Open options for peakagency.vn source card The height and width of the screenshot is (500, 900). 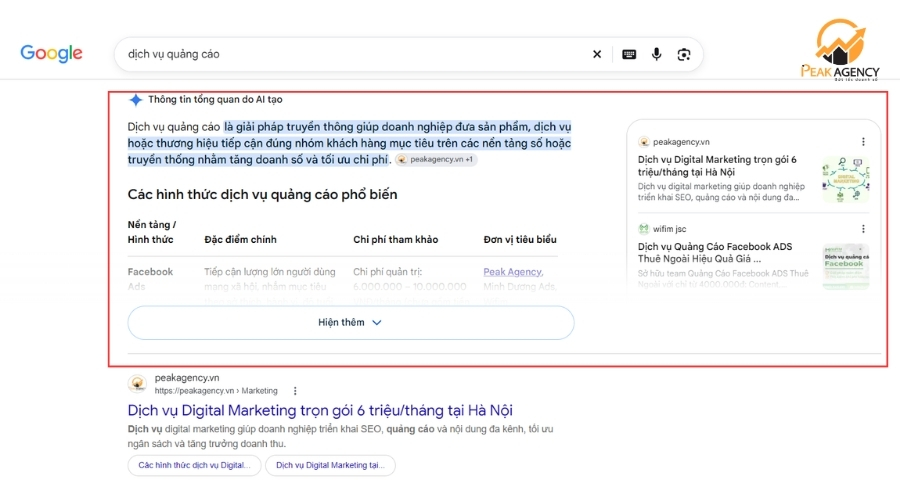[863, 142]
